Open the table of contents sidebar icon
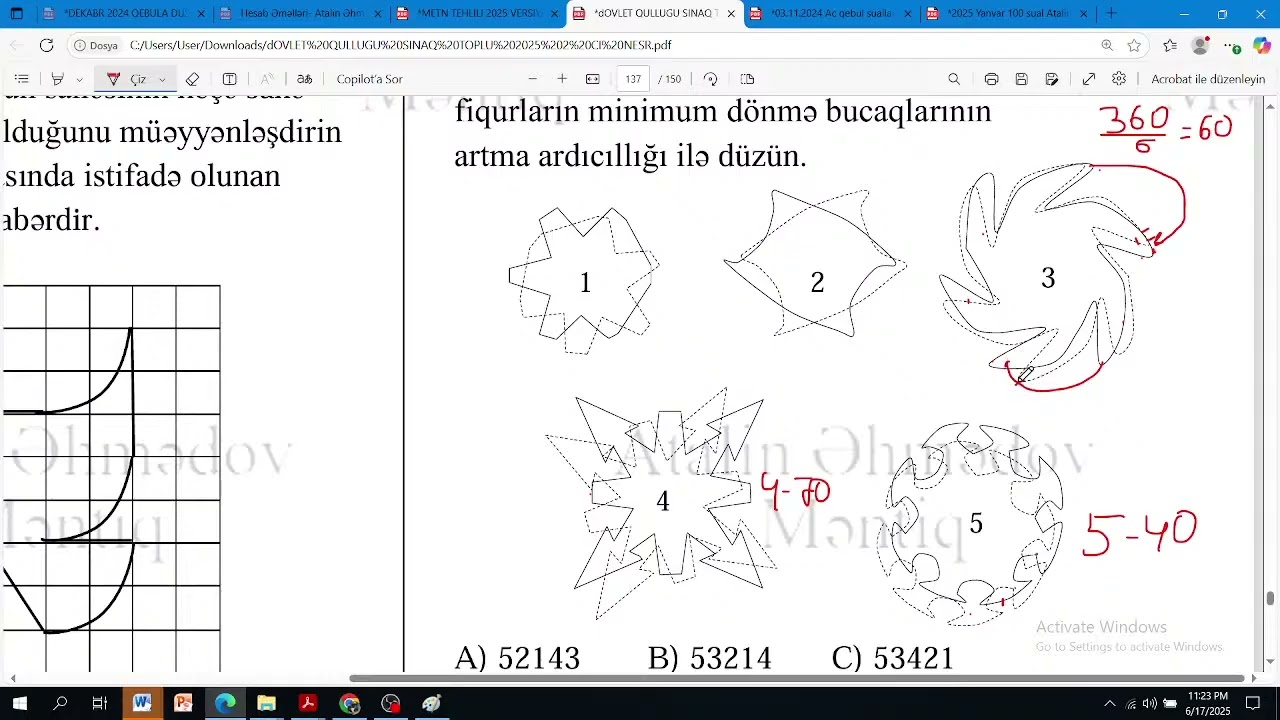Screen dimensions: 1280x720 coord(21,79)
